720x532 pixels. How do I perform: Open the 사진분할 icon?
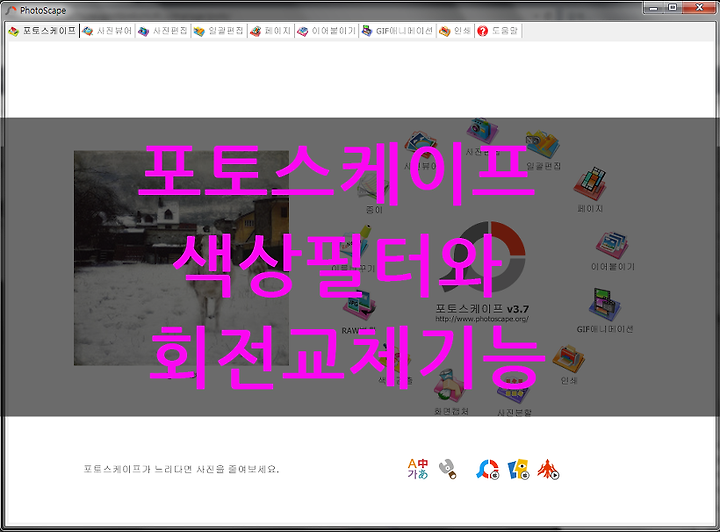(x=513, y=389)
